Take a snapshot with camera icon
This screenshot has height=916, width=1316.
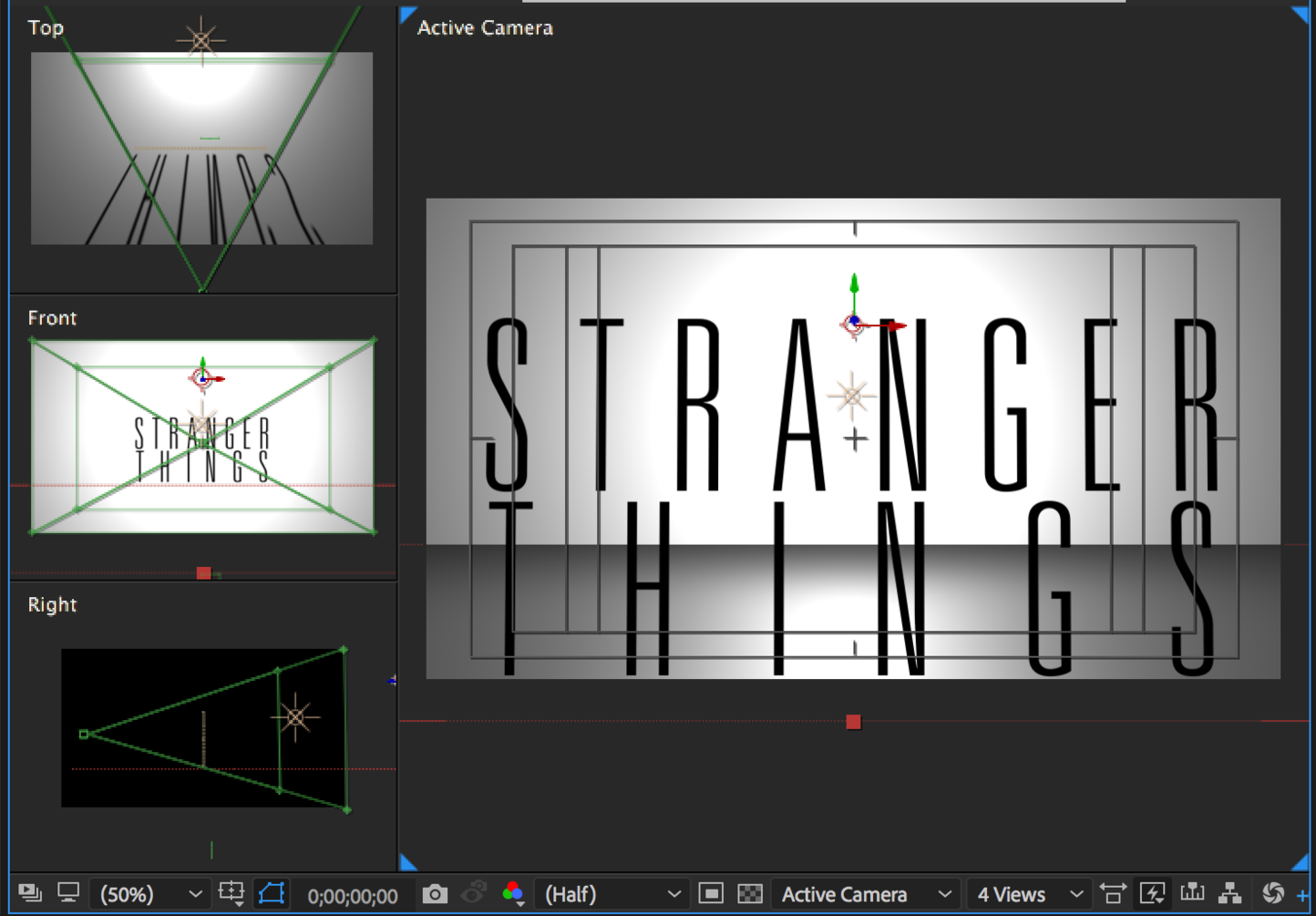[x=435, y=894]
